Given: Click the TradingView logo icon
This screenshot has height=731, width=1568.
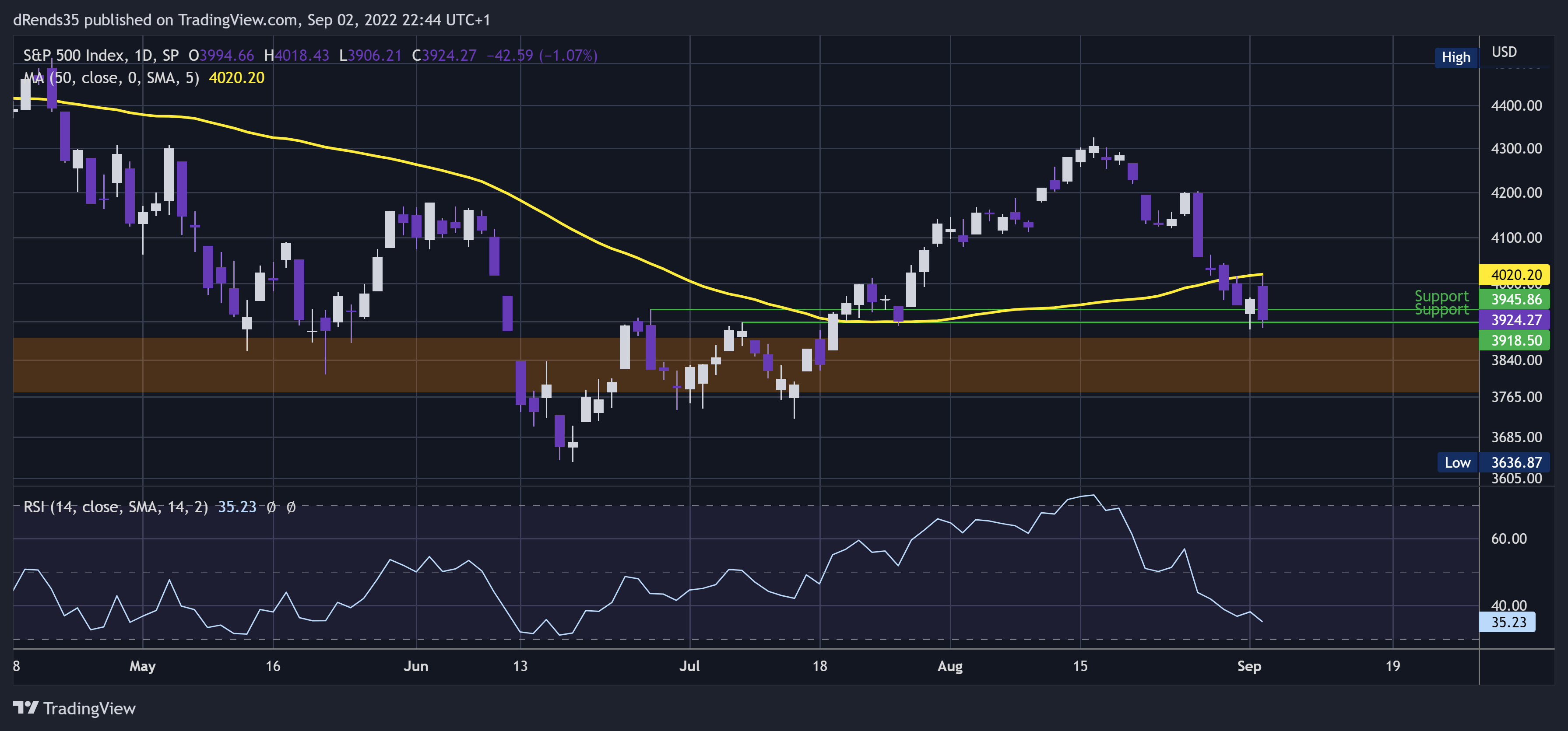Looking at the screenshot, I should coord(25,708).
